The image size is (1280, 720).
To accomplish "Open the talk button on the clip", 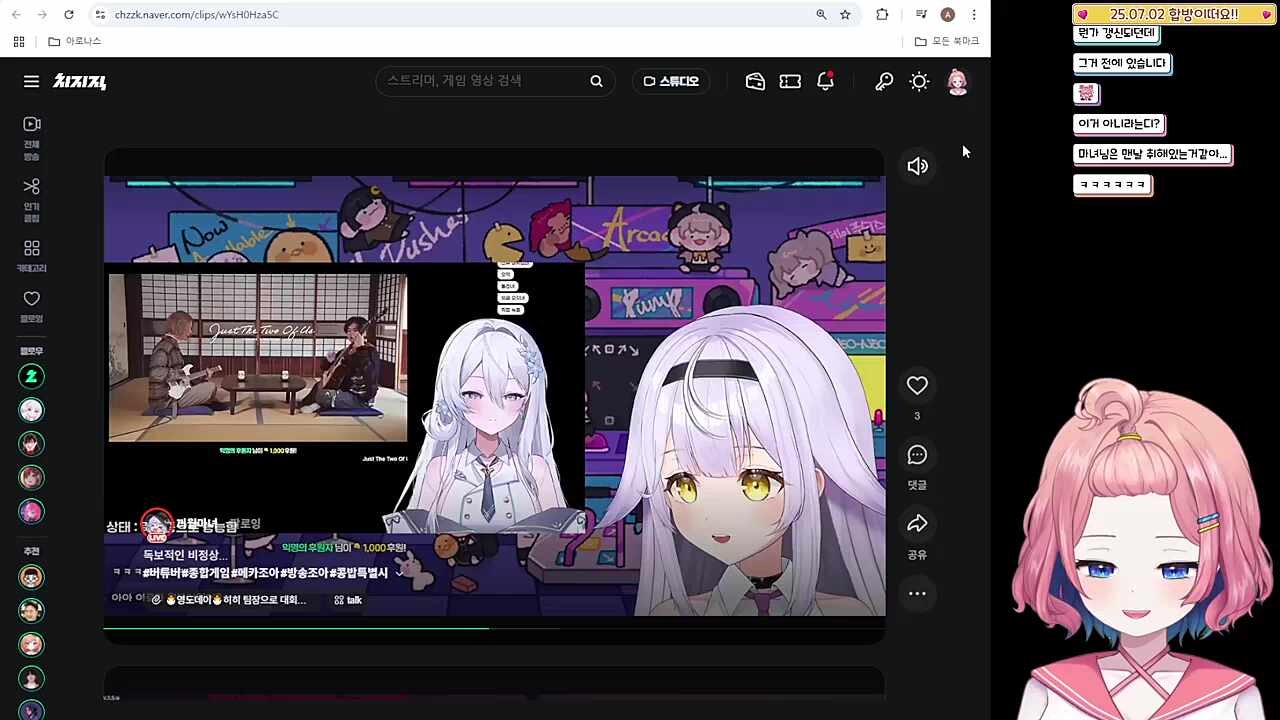I will (x=348, y=600).
